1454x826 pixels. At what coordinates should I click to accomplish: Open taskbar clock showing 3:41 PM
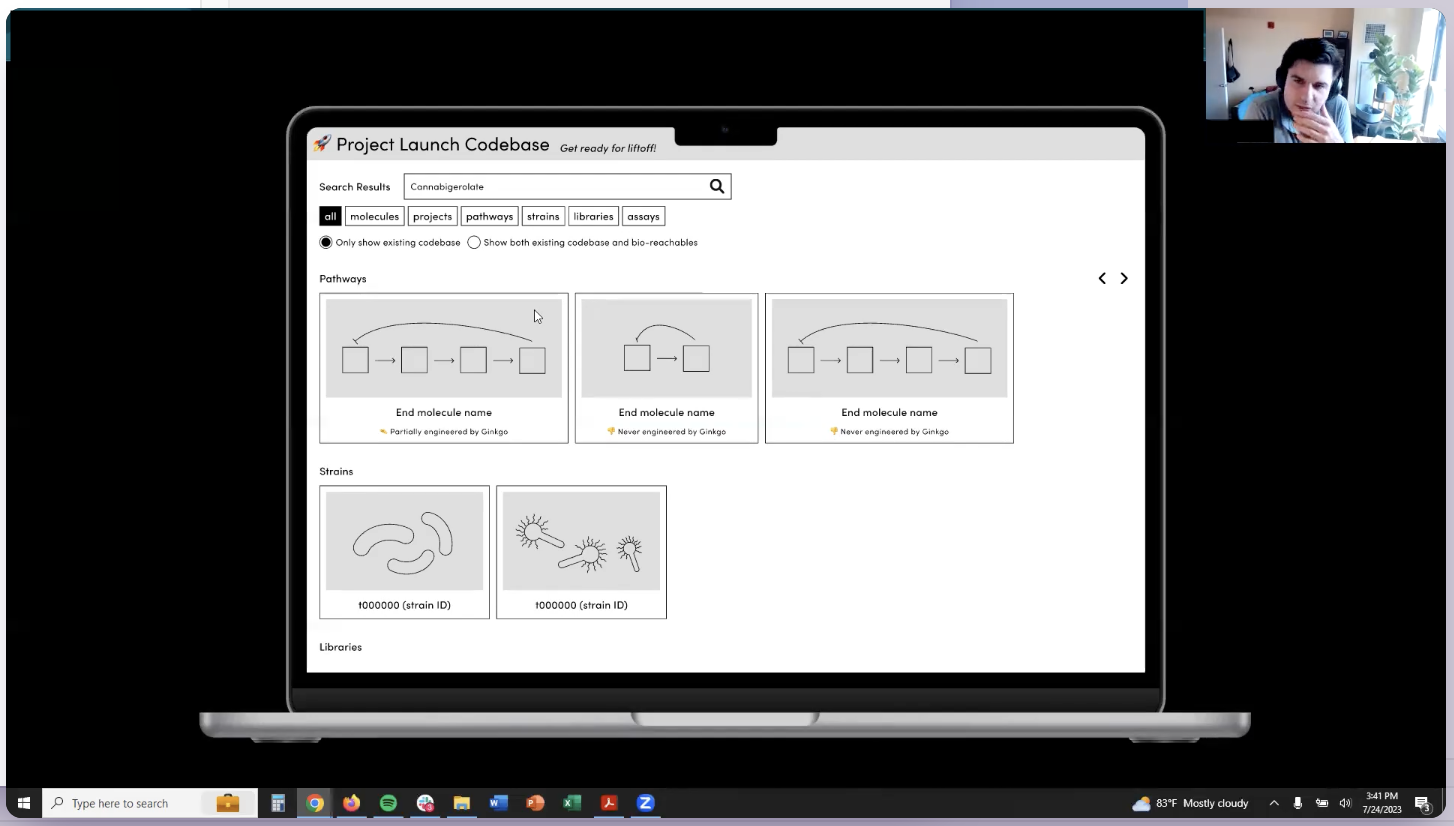[x=1382, y=803]
